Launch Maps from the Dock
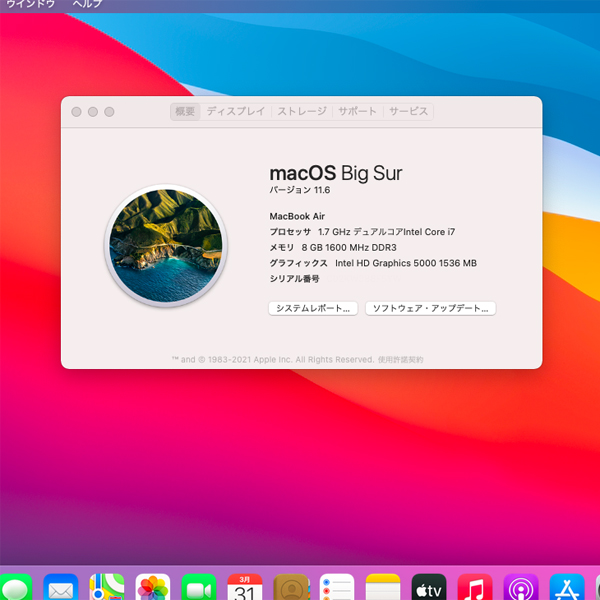600x600 pixels. pos(107,588)
